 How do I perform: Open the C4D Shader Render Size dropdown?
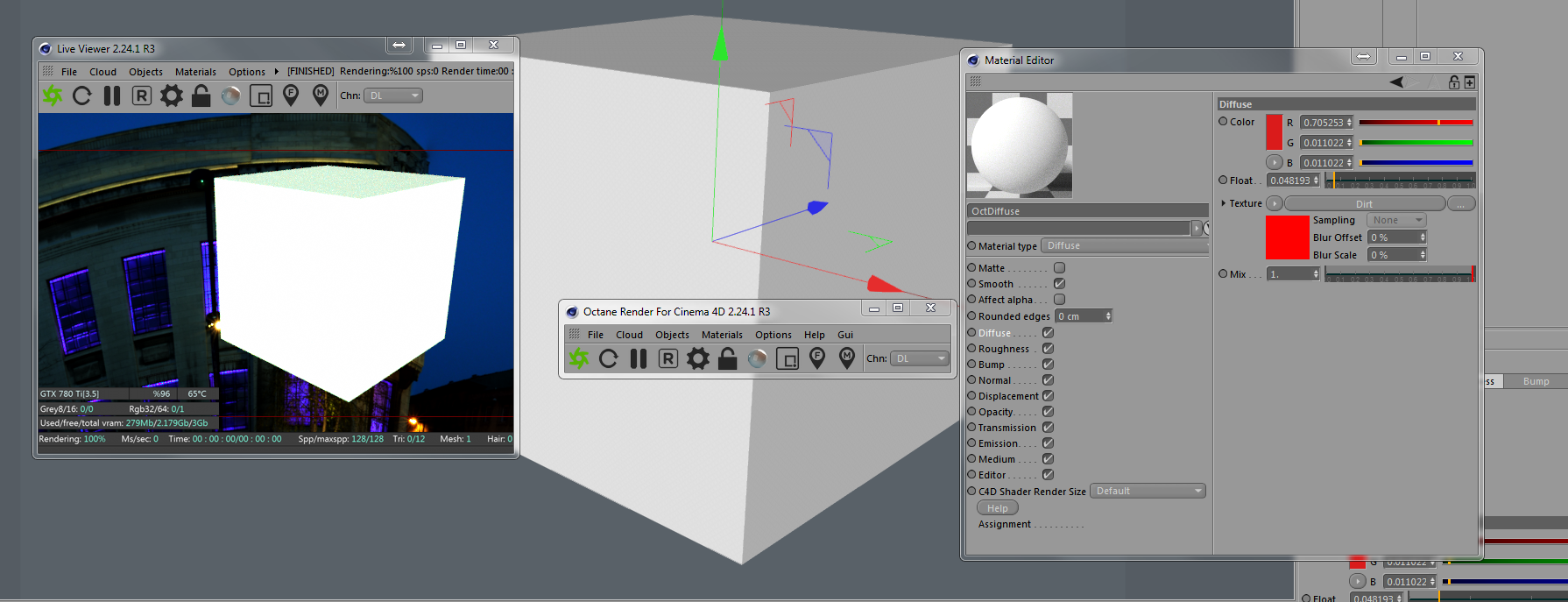1148,491
